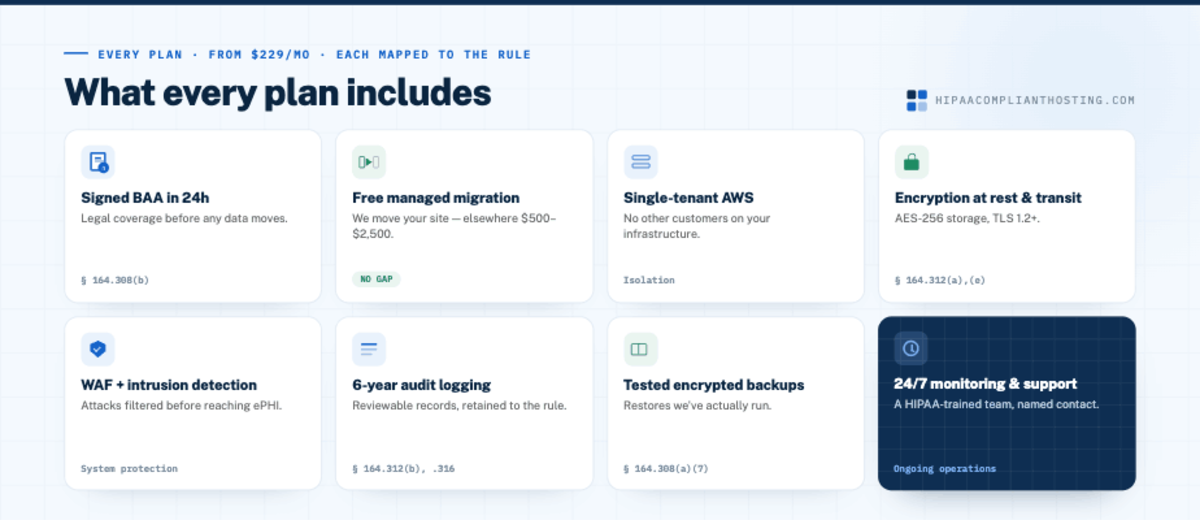
Task: Click the HIPAA Compliant Hosting logo squares
Action: coord(917,100)
